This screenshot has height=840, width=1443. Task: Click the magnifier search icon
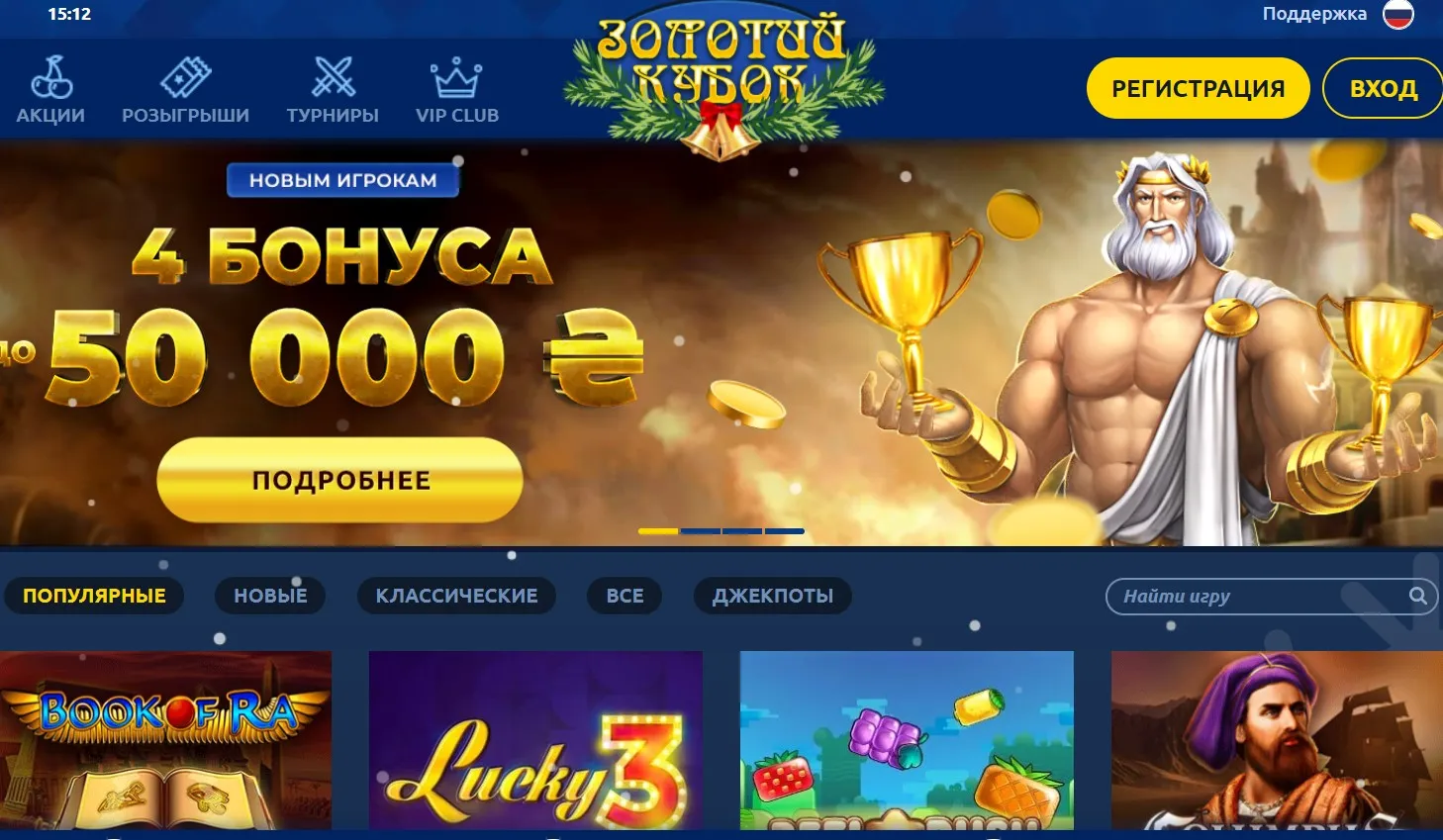1417,596
